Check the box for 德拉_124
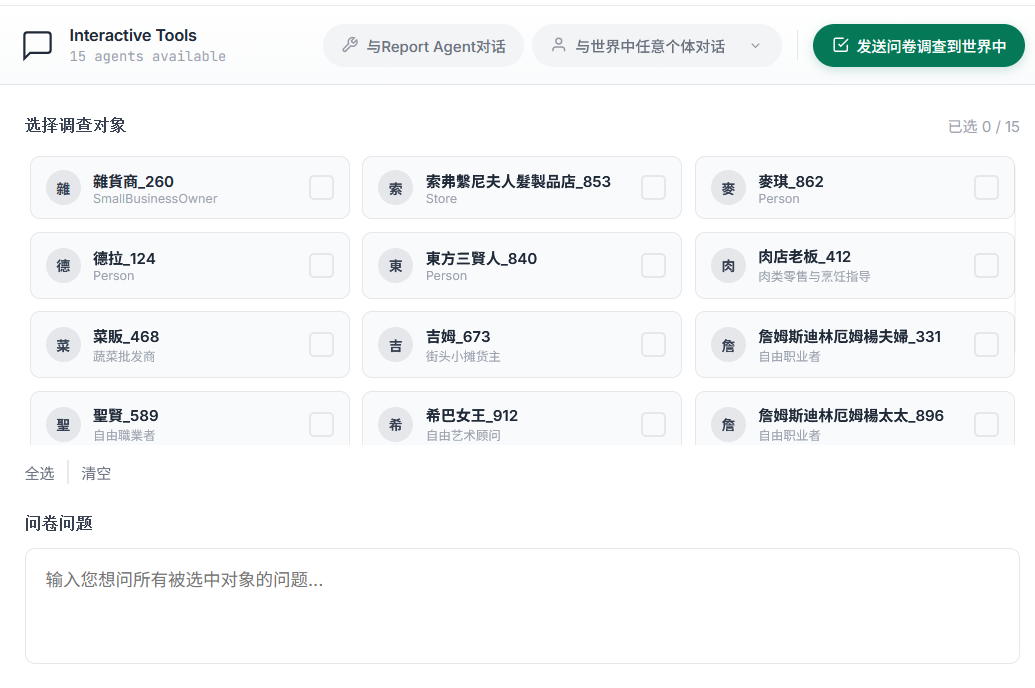Image resolution: width=1035 pixels, height=688 pixels. [x=321, y=265]
